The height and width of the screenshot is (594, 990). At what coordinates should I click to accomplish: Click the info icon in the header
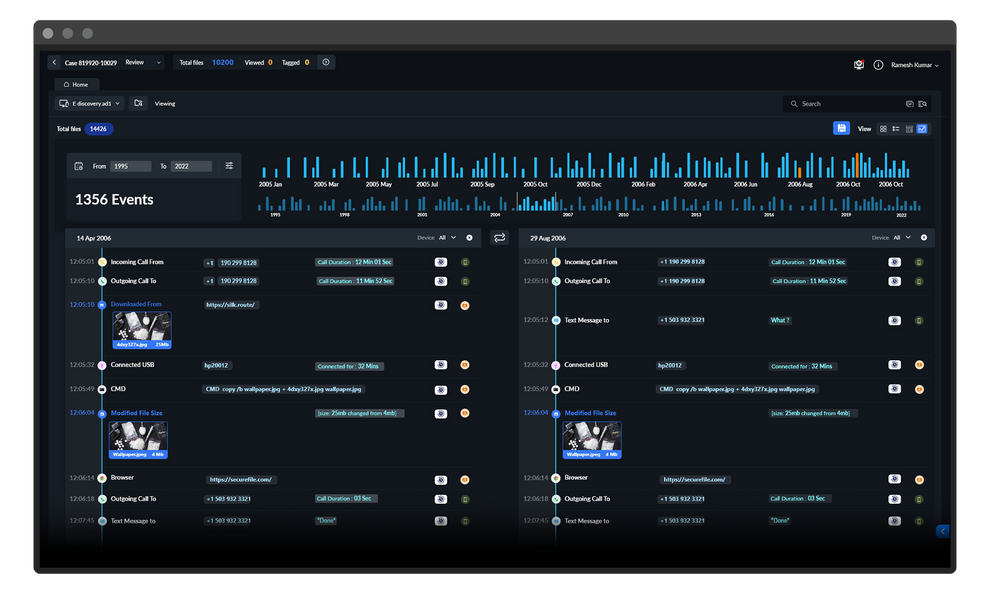(878, 64)
